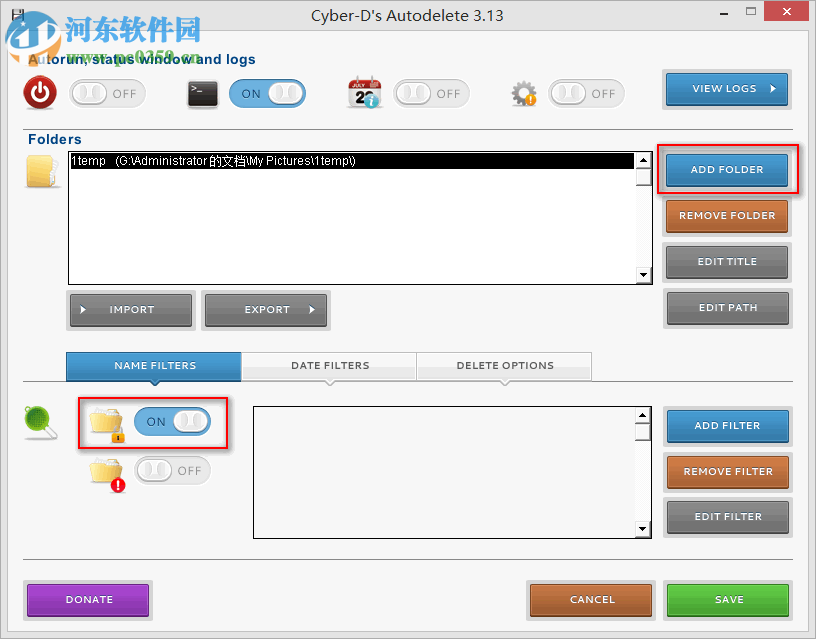816x639 pixels.
Task: Click the gear settings icon
Action: tap(523, 92)
